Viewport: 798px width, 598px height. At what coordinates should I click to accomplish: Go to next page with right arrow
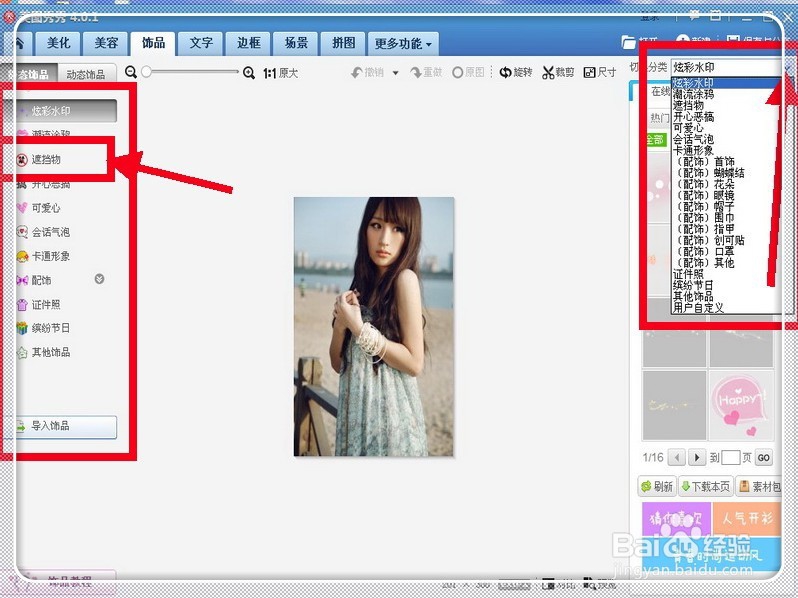tap(697, 458)
